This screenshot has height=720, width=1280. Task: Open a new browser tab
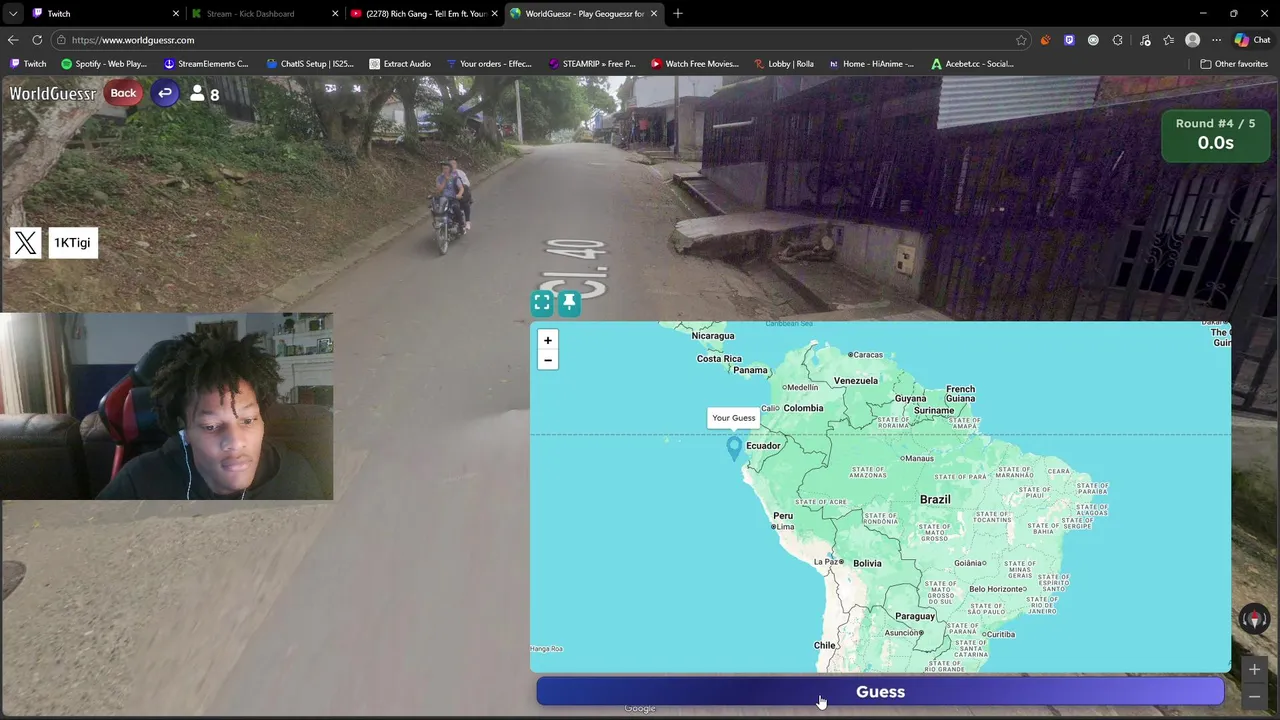click(678, 13)
